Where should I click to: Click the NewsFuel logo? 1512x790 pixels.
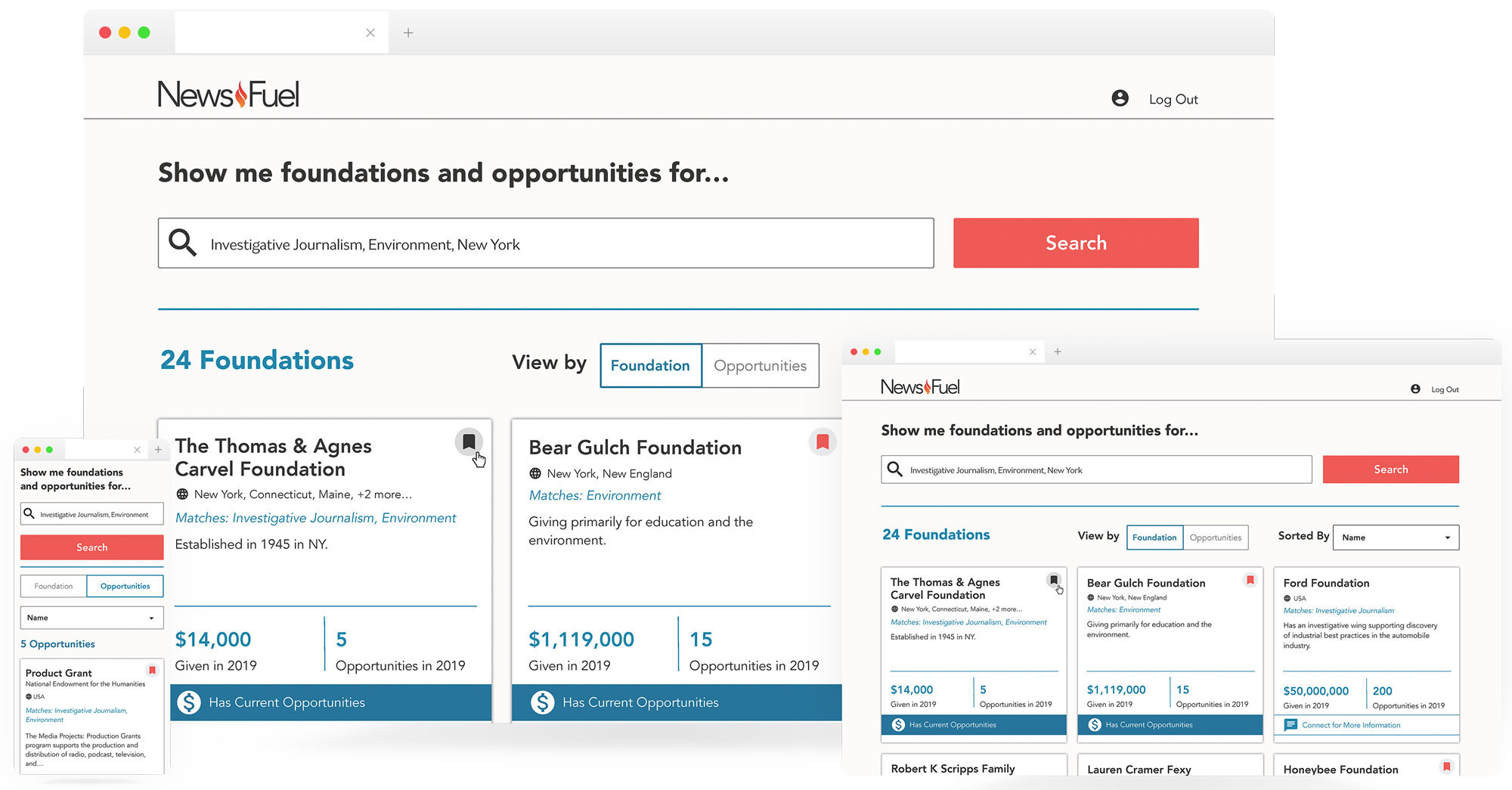[x=227, y=94]
